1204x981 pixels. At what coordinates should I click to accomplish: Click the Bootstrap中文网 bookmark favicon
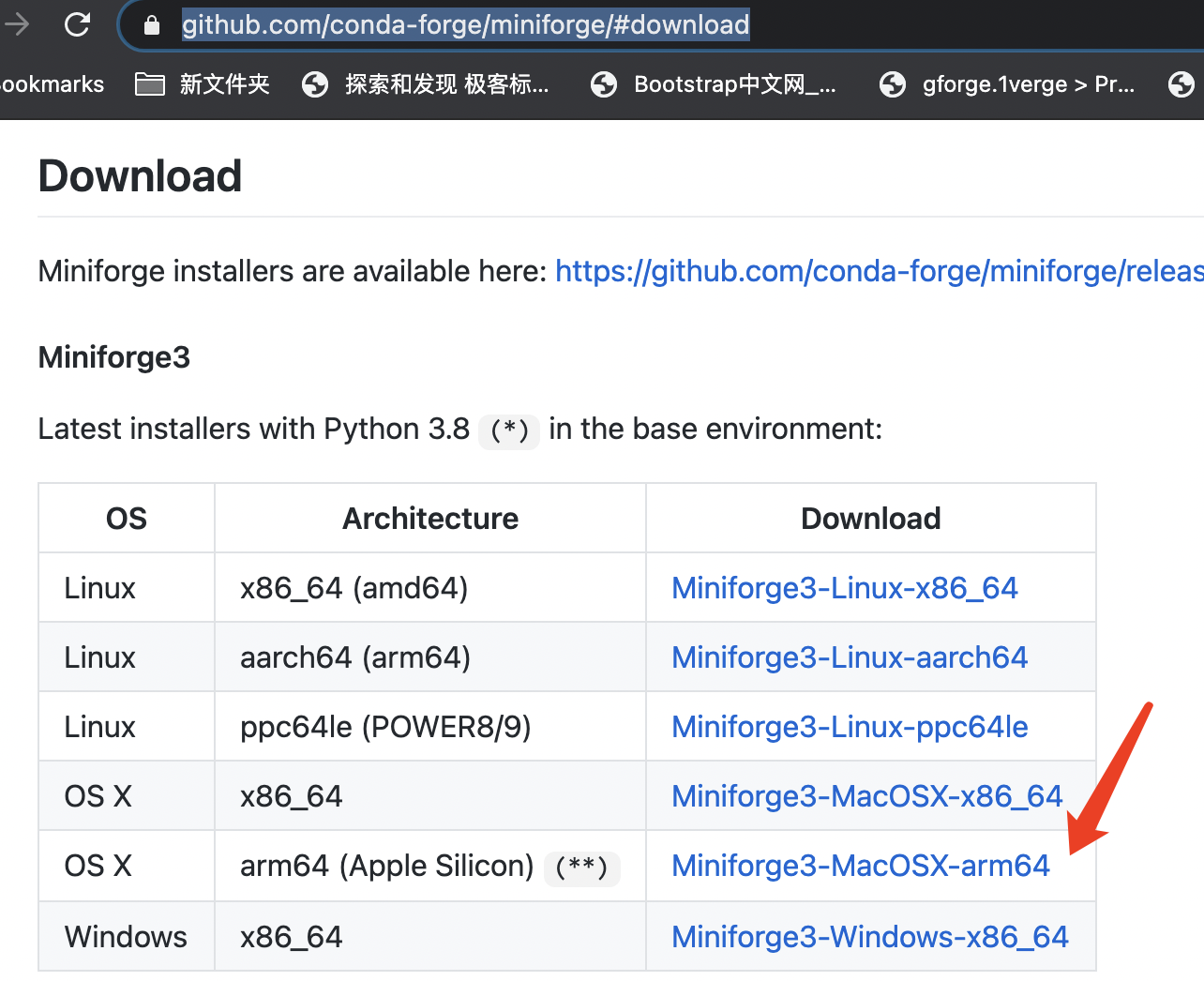(x=605, y=84)
